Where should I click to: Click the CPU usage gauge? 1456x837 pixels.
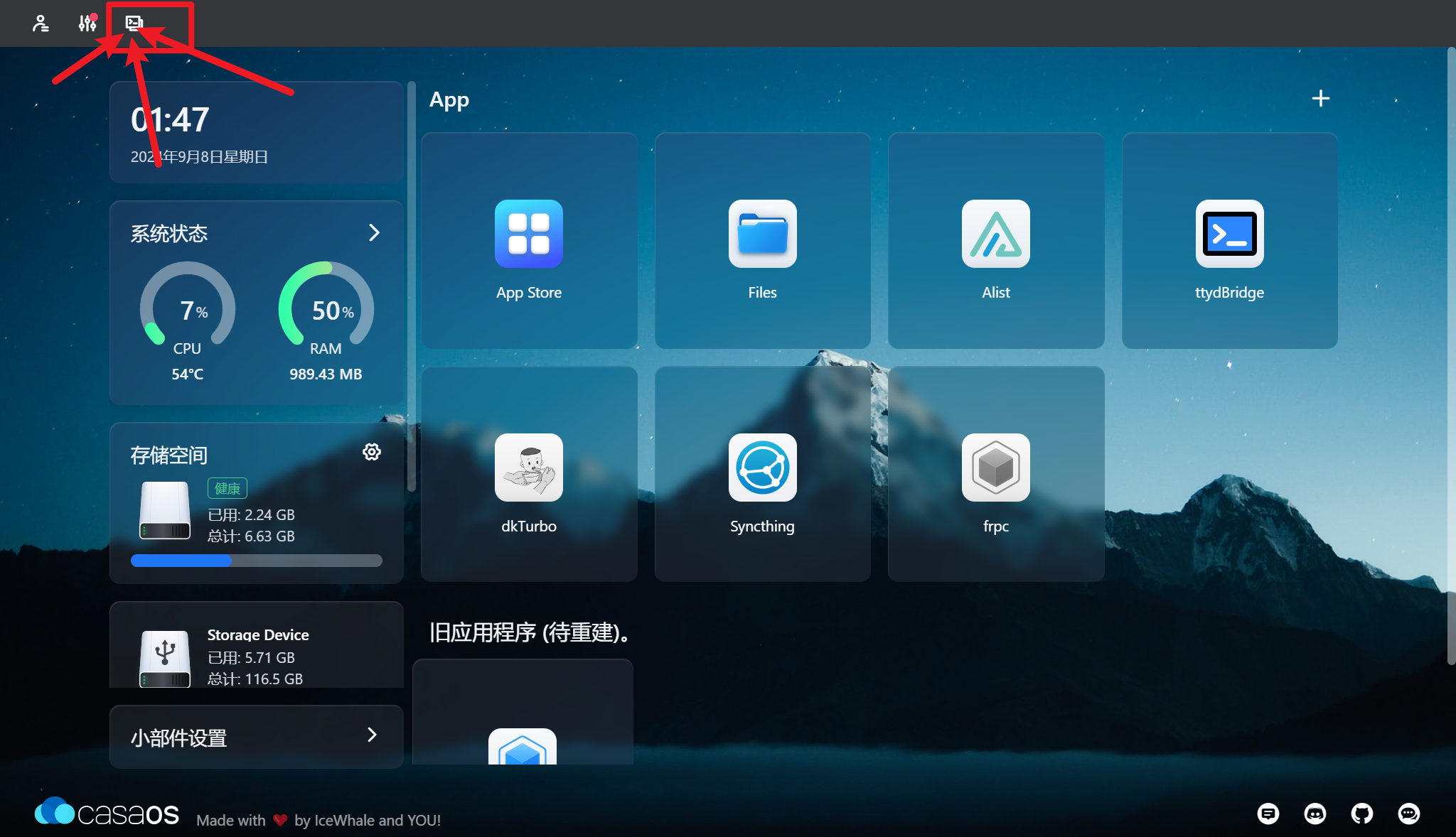[x=188, y=304]
